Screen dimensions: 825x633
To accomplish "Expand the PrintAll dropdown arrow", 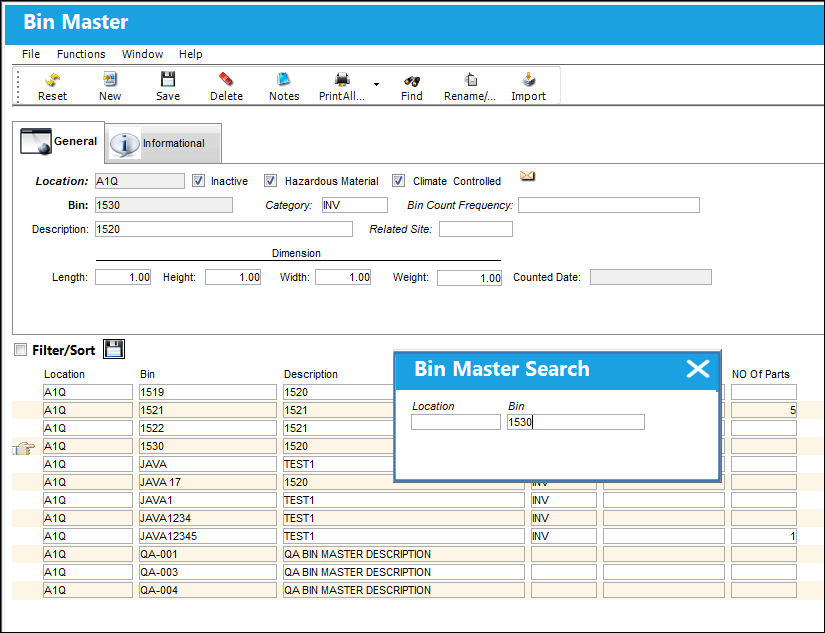I will click(376, 84).
